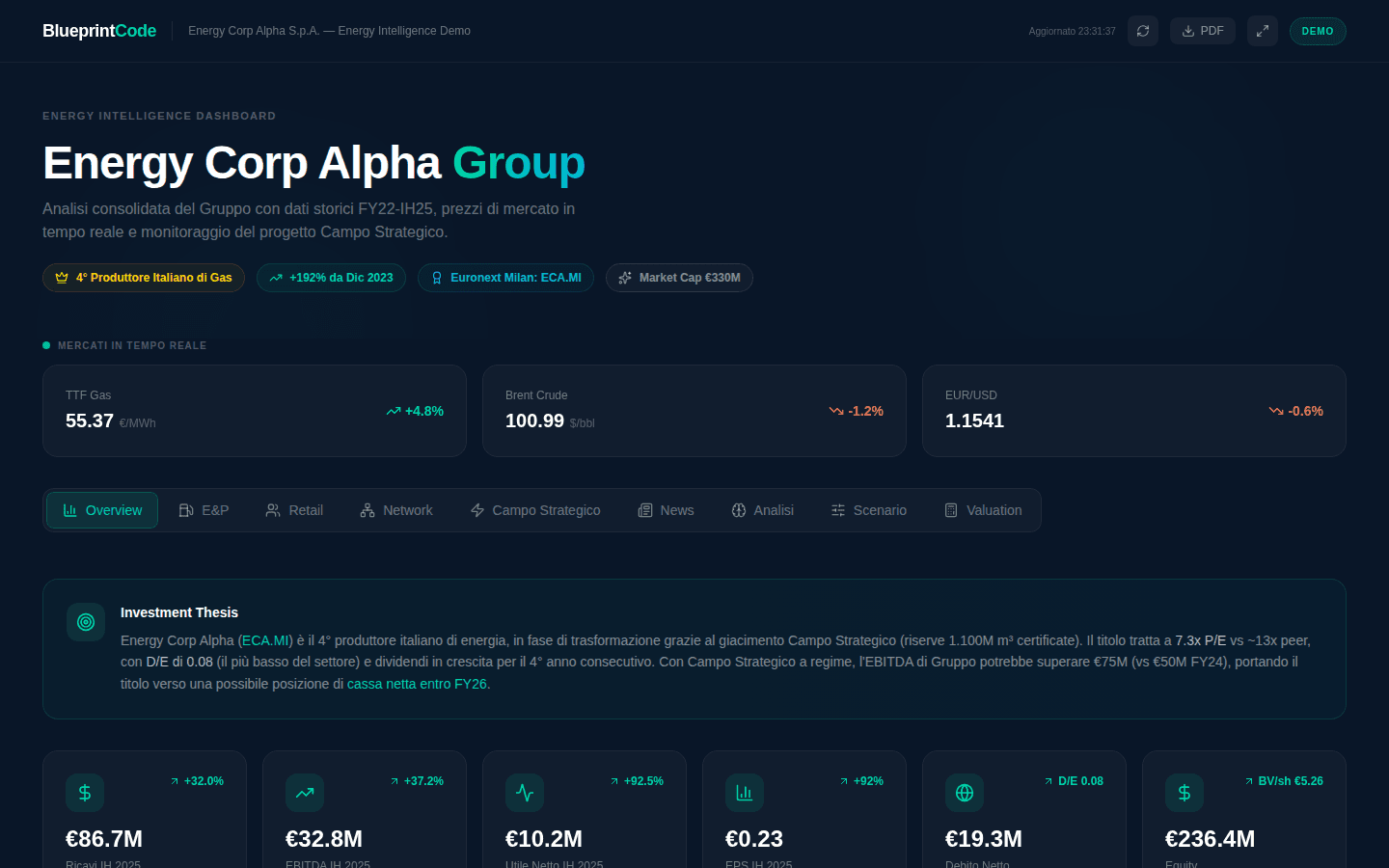
Task: Click the crown icon on the Produttore Italiano badge
Action: click(60, 277)
